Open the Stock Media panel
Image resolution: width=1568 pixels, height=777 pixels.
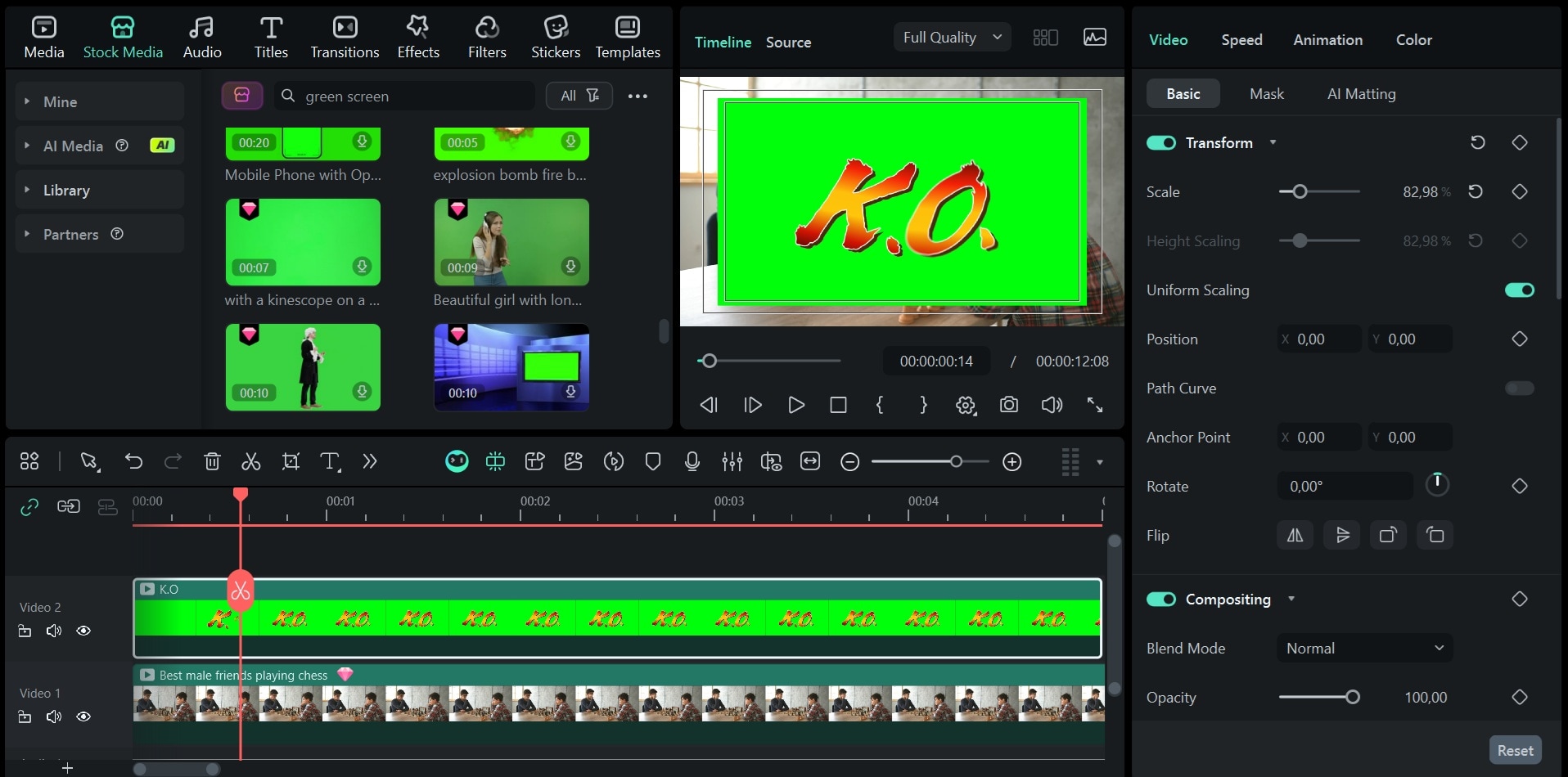pyautogui.click(x=123, y=36)
